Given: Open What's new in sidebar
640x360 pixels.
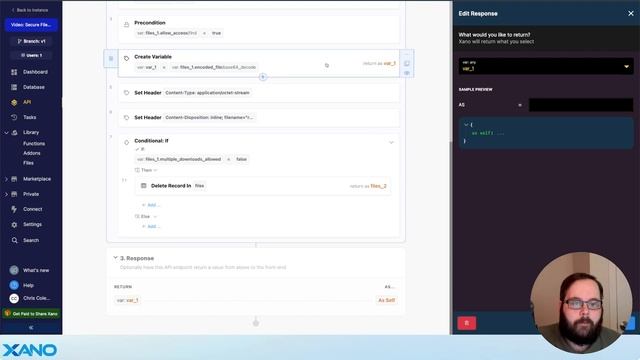Looking at the screenshot, I should [36, 270].
